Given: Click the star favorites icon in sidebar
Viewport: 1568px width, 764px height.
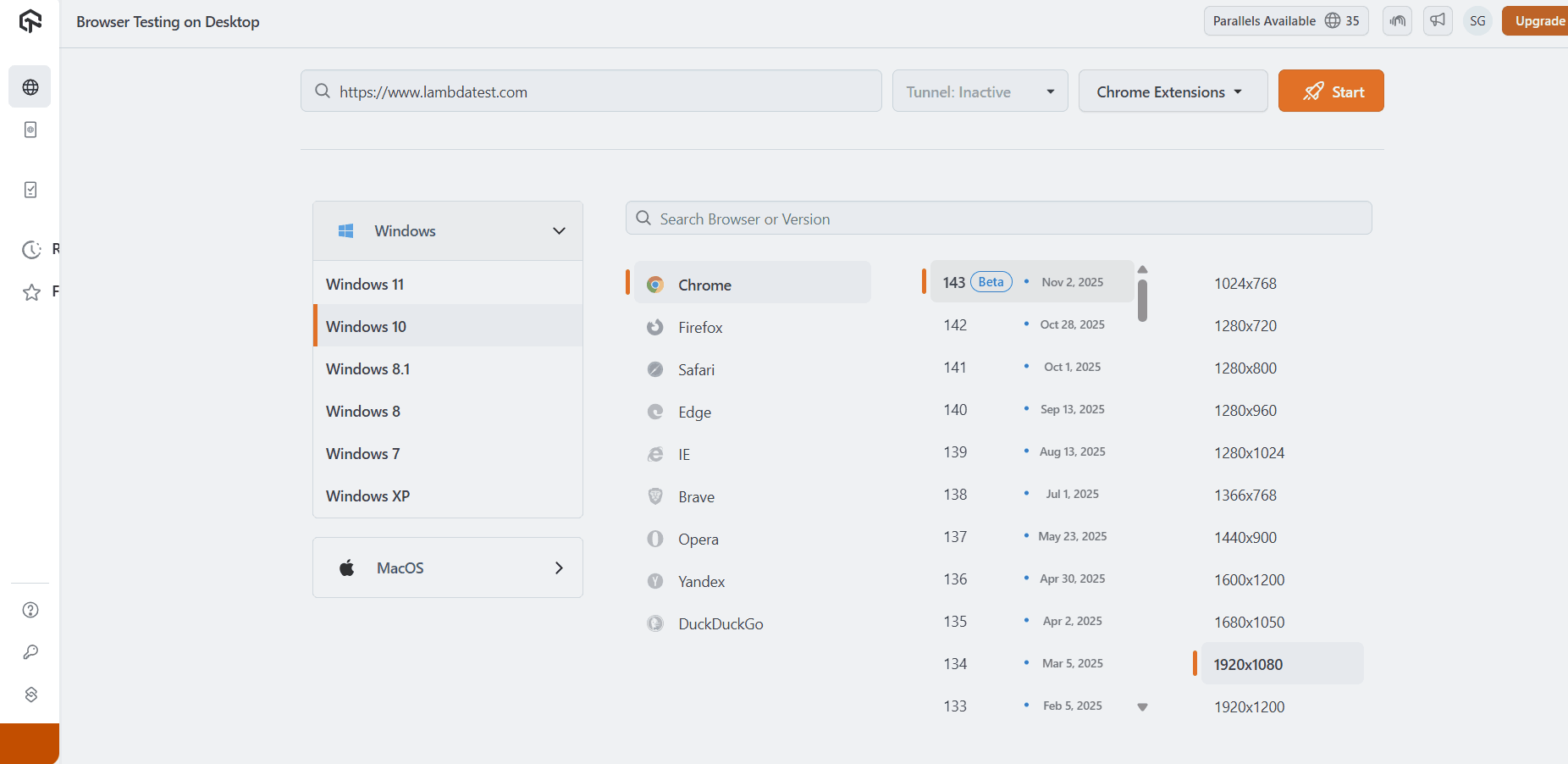Looking at the screenshot, I should [31, 292].
